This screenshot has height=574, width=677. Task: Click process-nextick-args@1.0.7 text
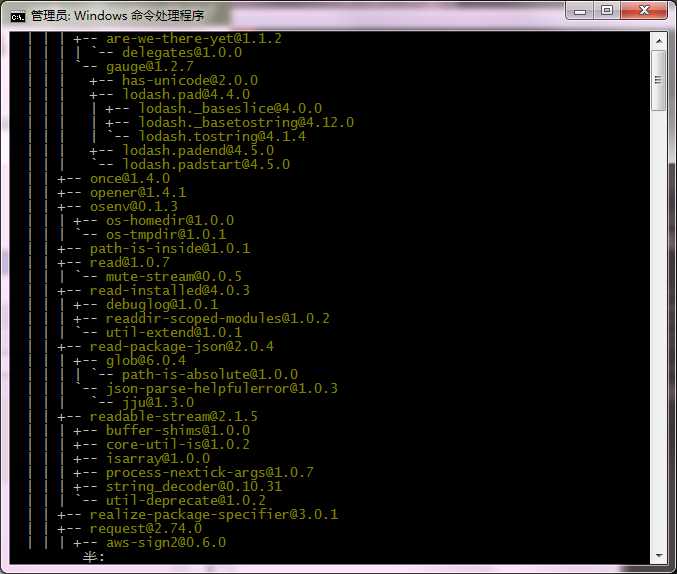click(210, 473)
